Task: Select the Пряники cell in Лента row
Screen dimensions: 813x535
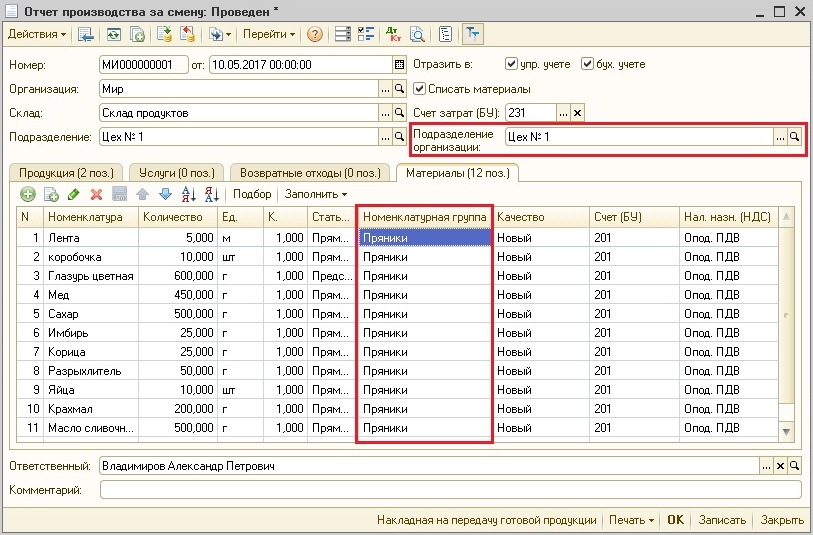Action: click(425, 238)
